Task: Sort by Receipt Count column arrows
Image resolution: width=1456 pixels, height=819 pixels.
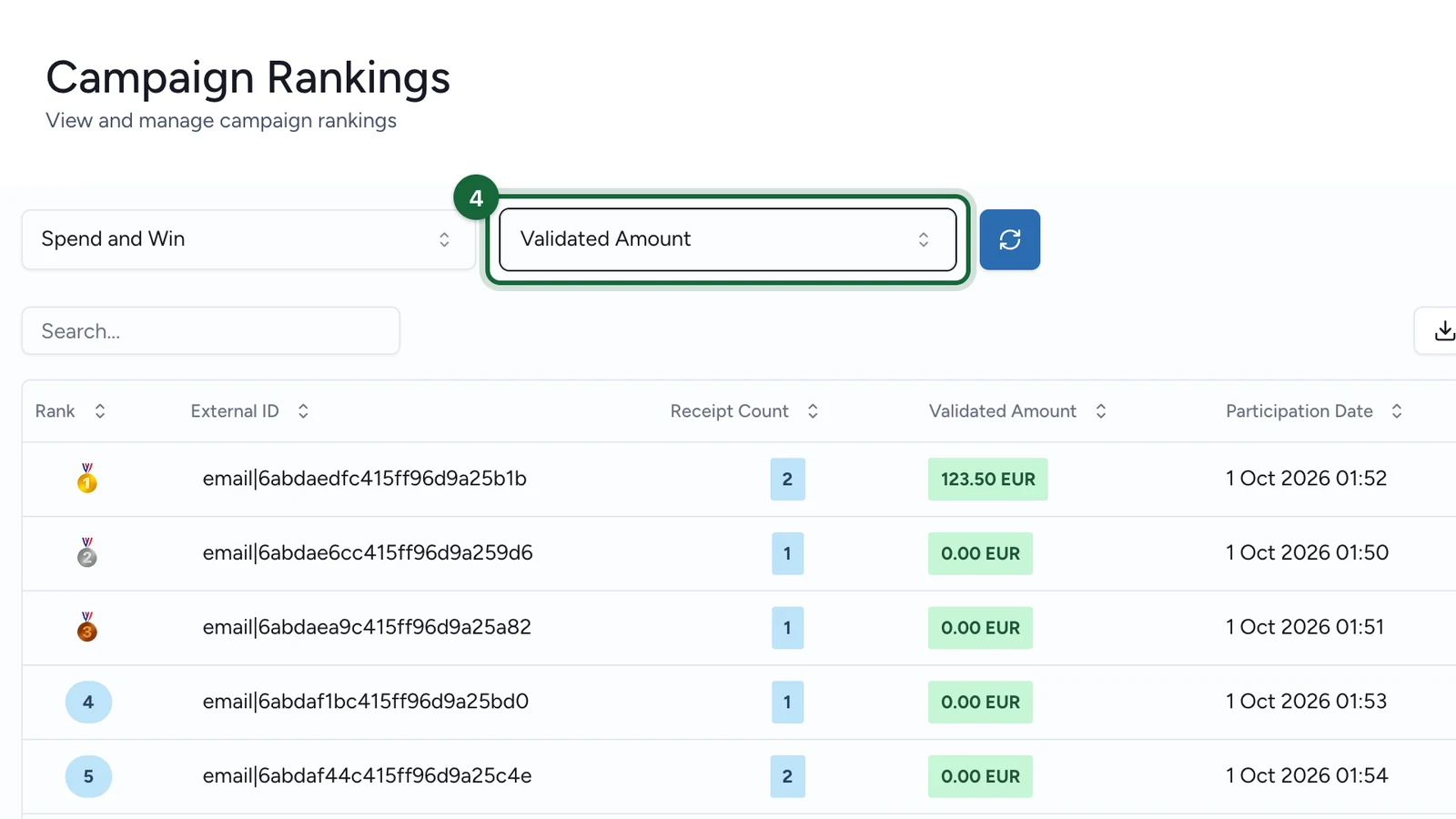Action: (x=813, y=411)
